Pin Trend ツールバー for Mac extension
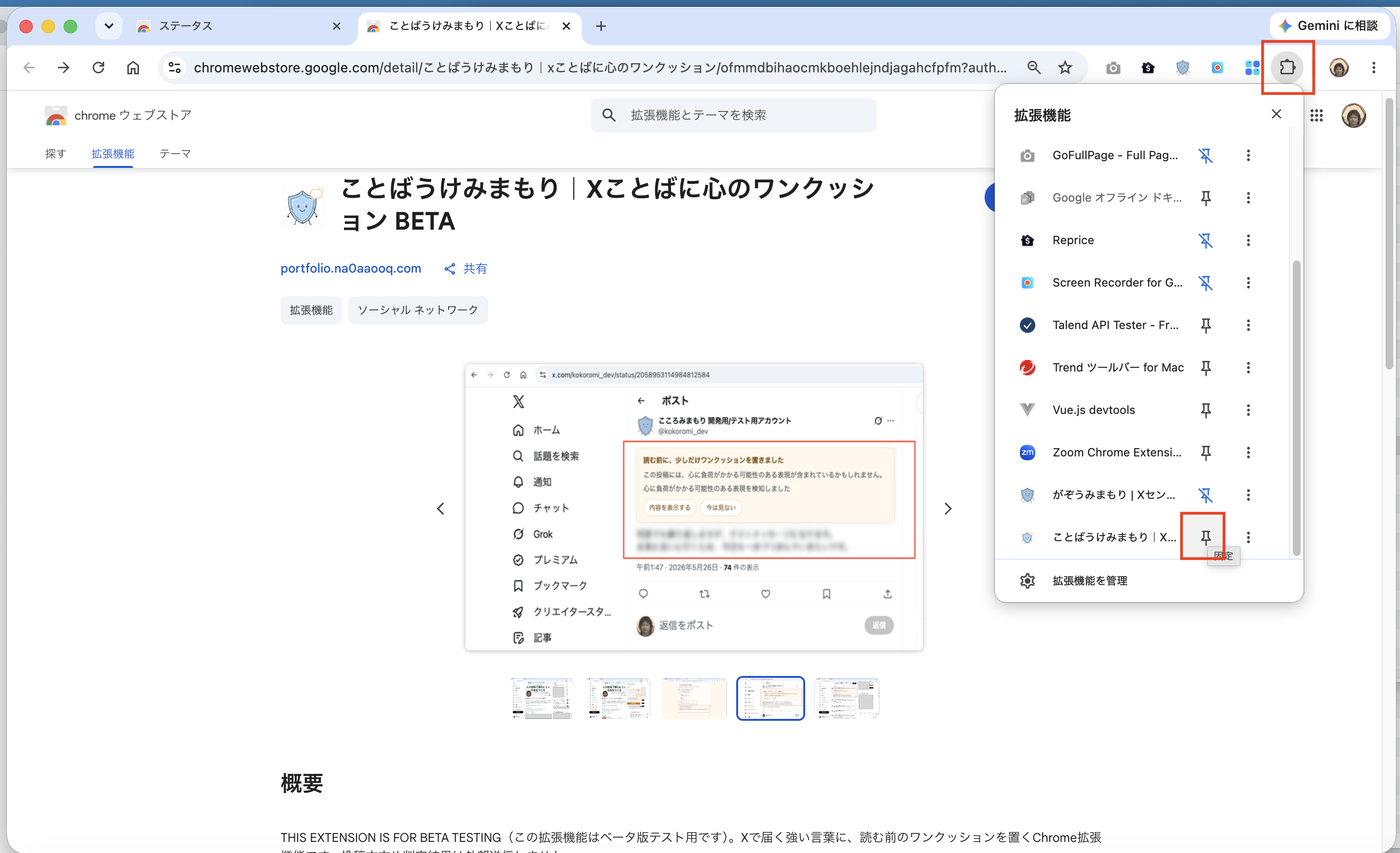 (x=1205, y=368)
